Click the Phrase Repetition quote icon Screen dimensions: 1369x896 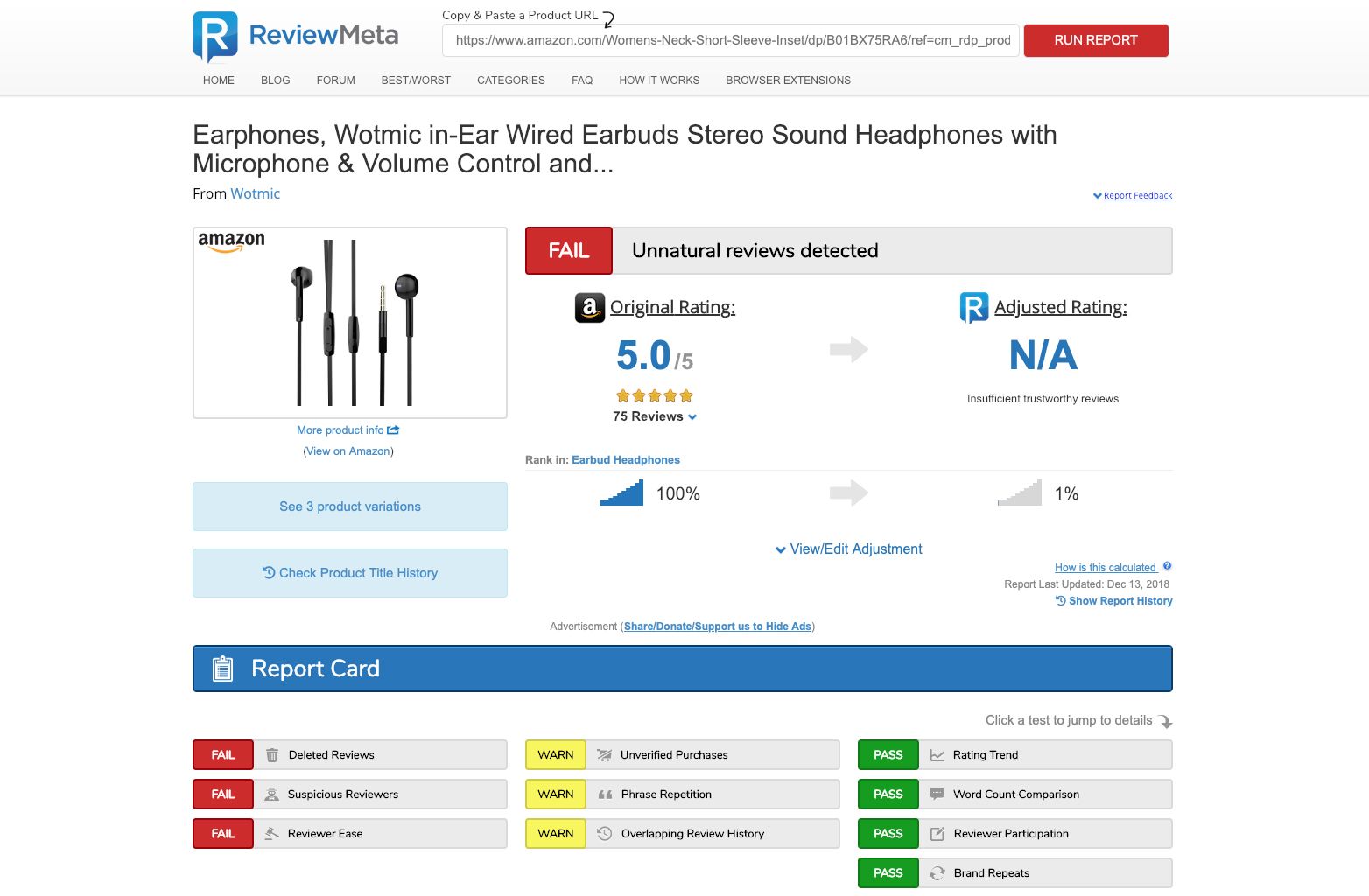tap(605, 794)
